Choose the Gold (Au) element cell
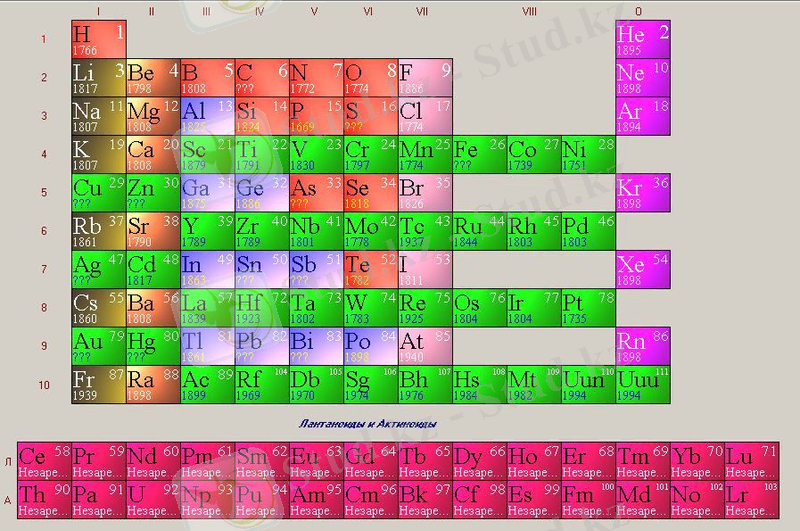Viewport: 800px width, 531px height. click(x=99, y=347)
